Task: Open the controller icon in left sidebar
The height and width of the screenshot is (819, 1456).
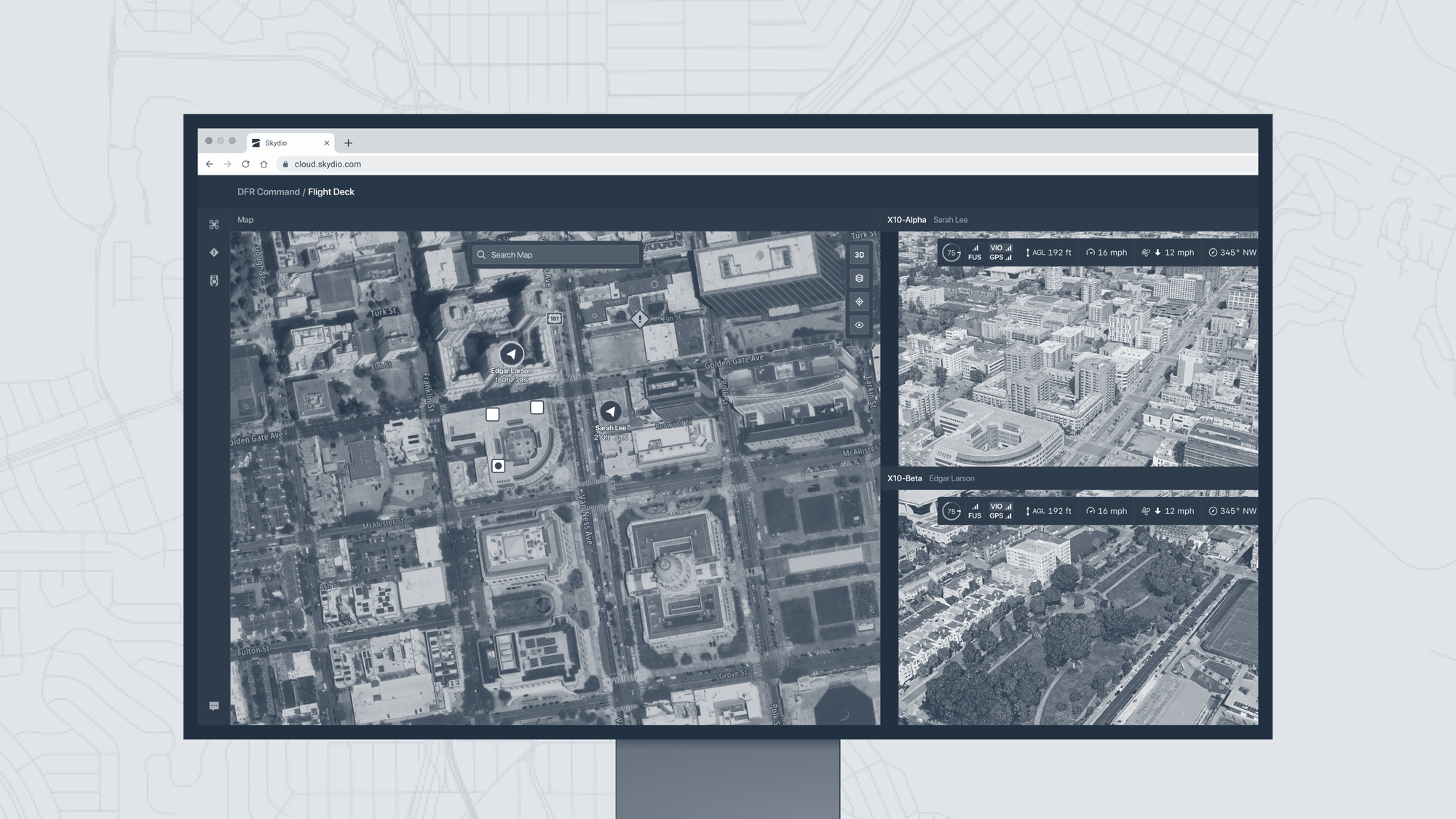Action: point(214,280)
